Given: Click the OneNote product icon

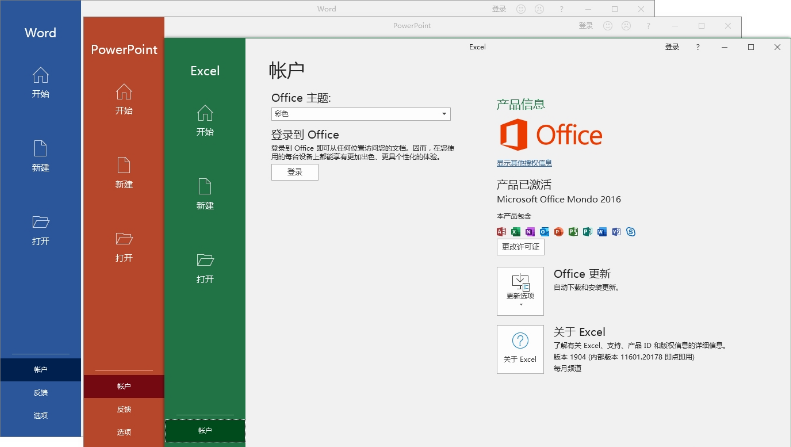Looking at the screenshot, I should 530,232.
